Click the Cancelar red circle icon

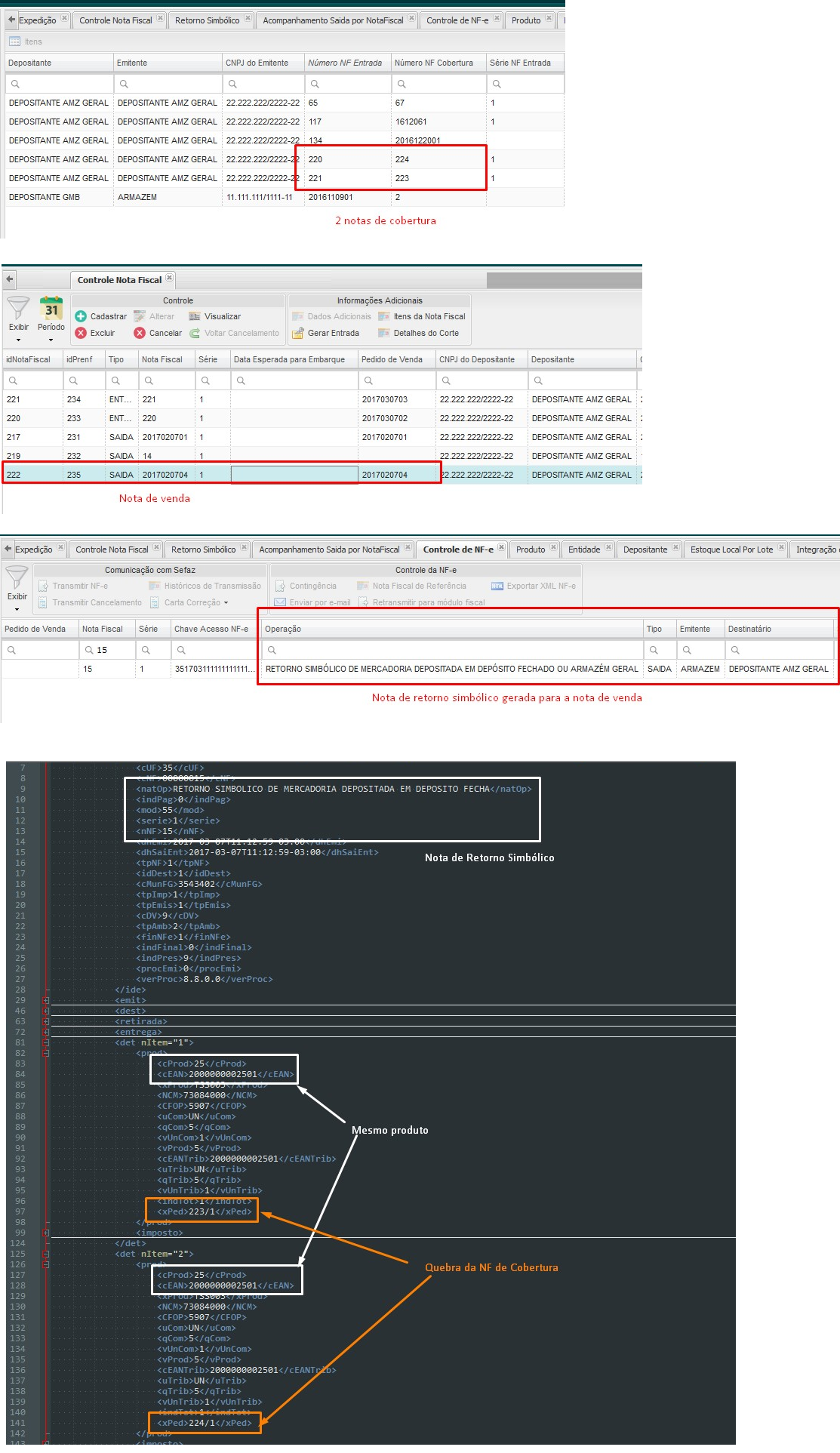pos(140,333)
